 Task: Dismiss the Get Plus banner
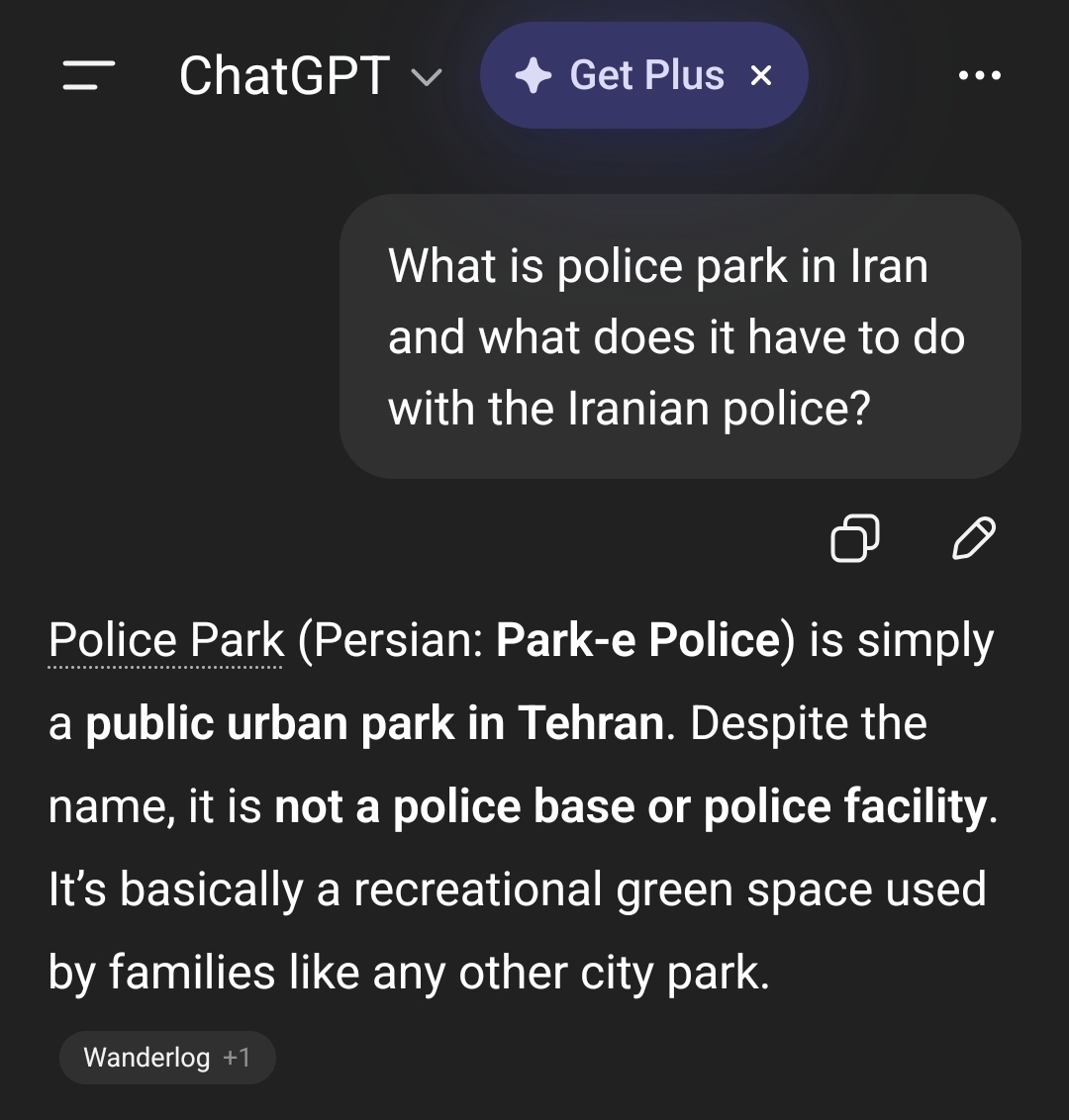(761, 75)
